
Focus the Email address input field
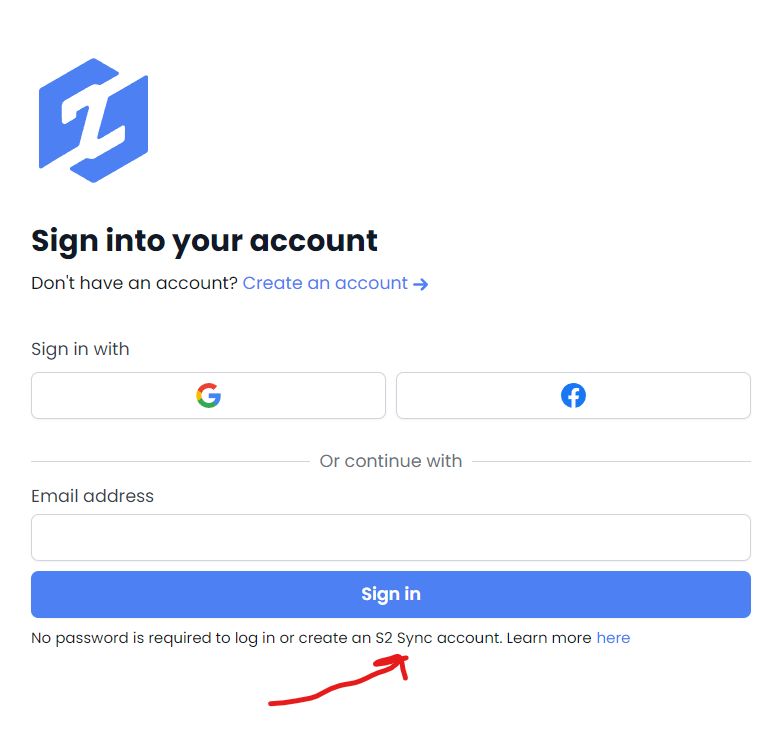pyautogui.click(x=391, y=538)
